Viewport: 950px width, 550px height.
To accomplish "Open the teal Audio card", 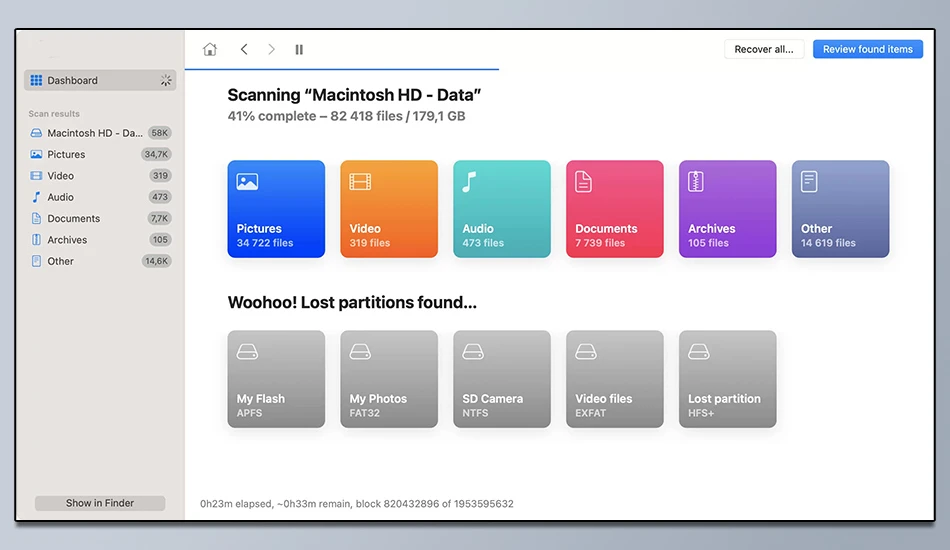I will pos(502,209).
